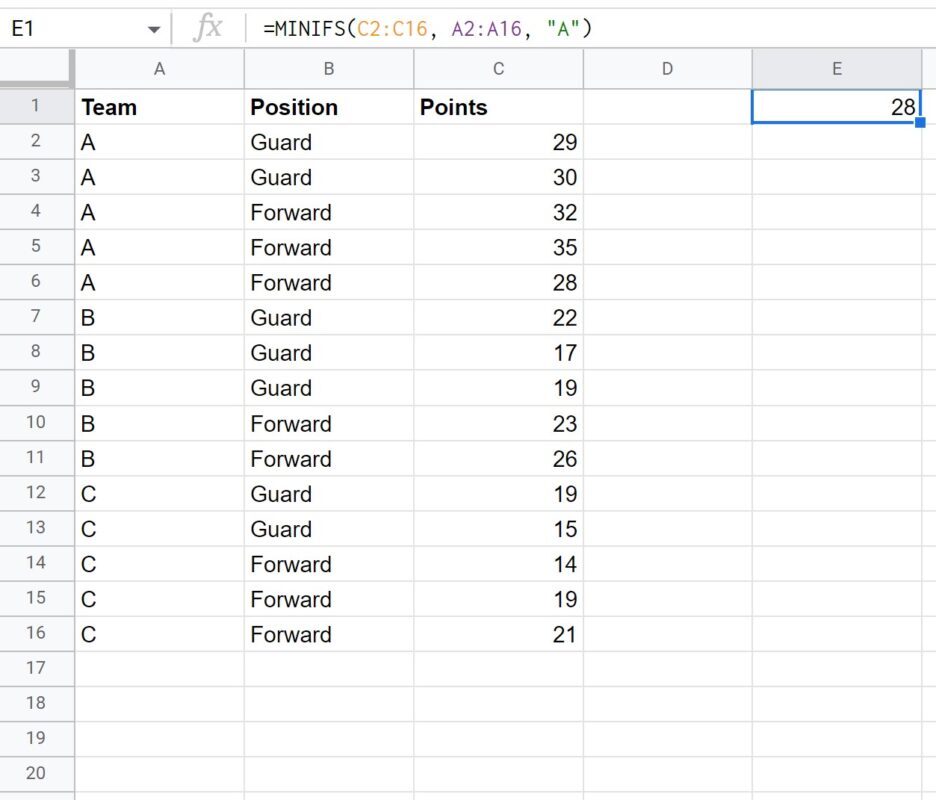The width and height of the screenshot is (936, 800).
Task: Click the points value 17
Action: (x=498, y=353)
